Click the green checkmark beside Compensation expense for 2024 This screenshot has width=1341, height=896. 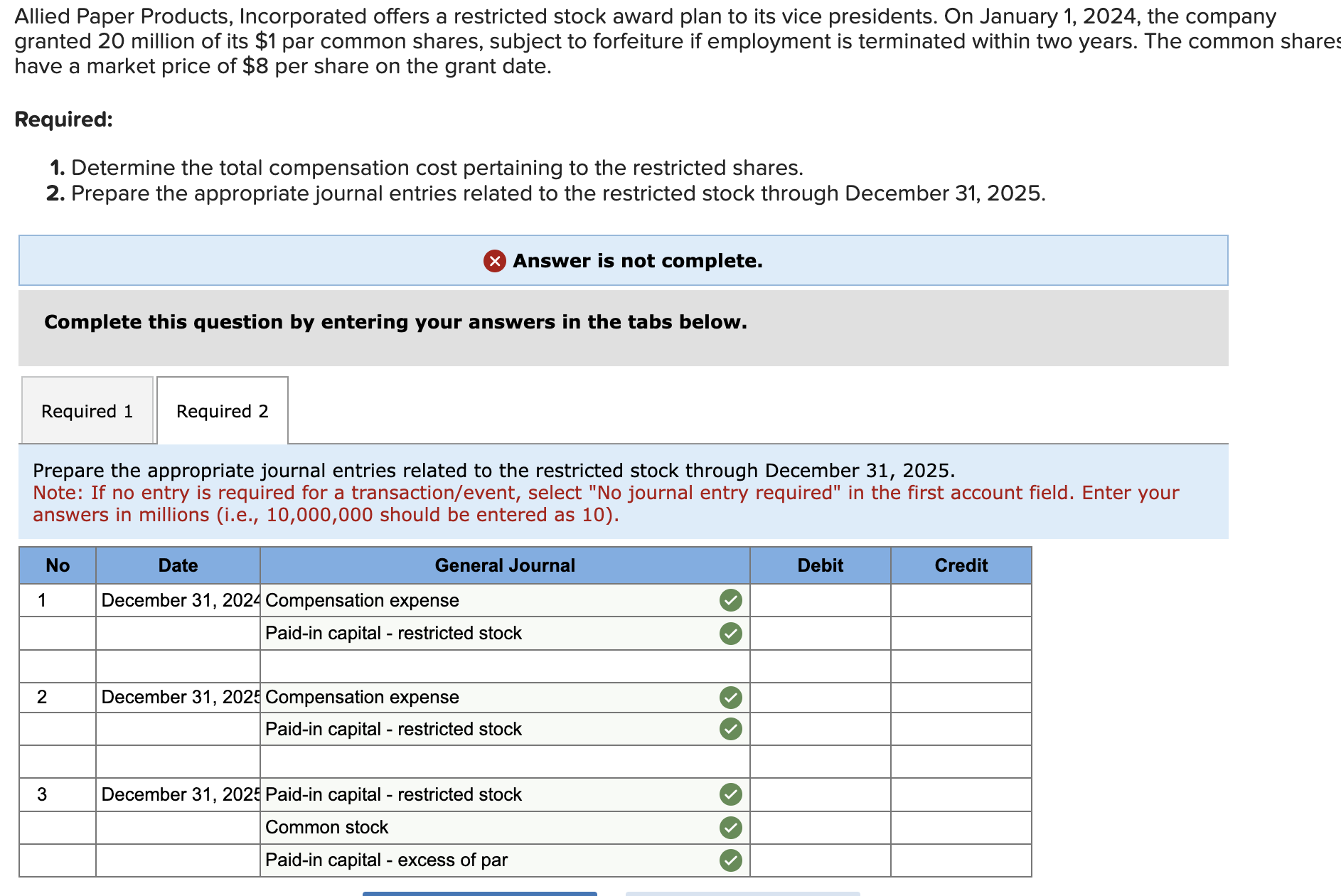pyautogui.click(x=731, y=601)
